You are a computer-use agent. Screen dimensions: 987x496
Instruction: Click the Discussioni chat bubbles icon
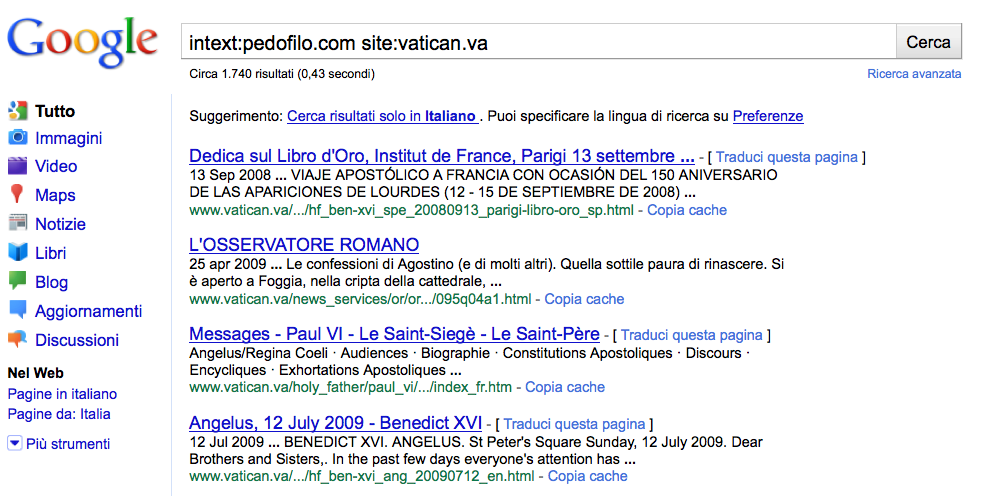[x=17, y=340]
